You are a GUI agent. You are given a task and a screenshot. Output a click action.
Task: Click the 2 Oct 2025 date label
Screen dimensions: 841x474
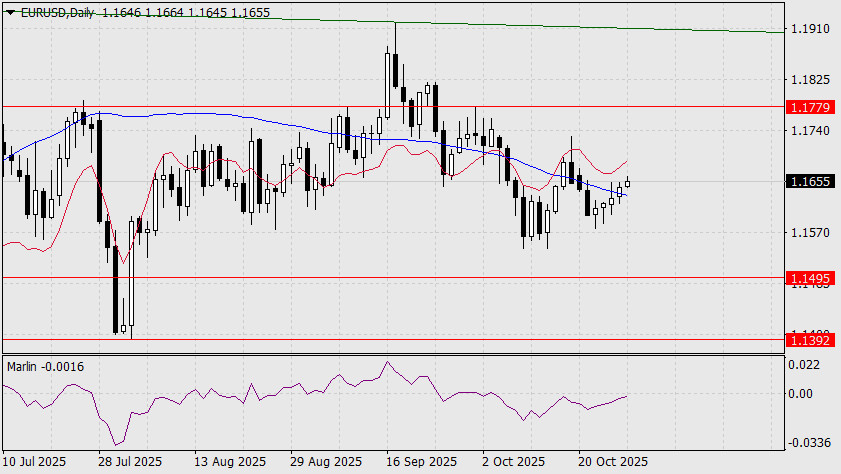[x=513, y=462]
